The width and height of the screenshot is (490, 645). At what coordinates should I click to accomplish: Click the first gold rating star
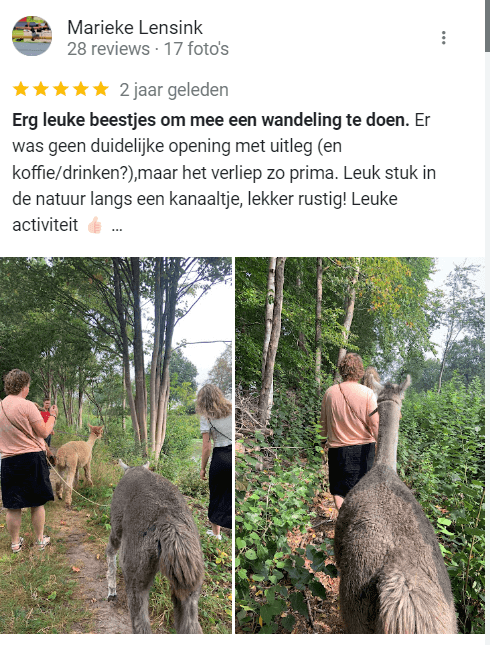pos(21,89)
